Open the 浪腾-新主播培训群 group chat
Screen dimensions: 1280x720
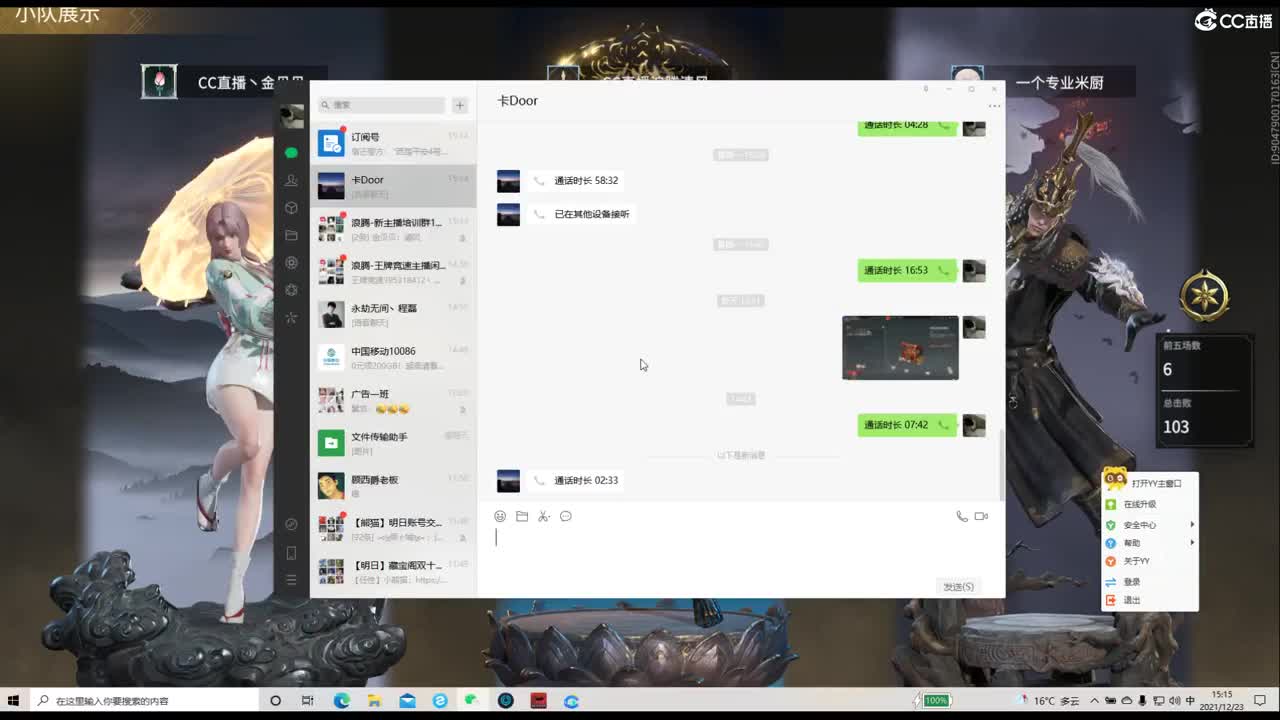click(x=393, y=229)
